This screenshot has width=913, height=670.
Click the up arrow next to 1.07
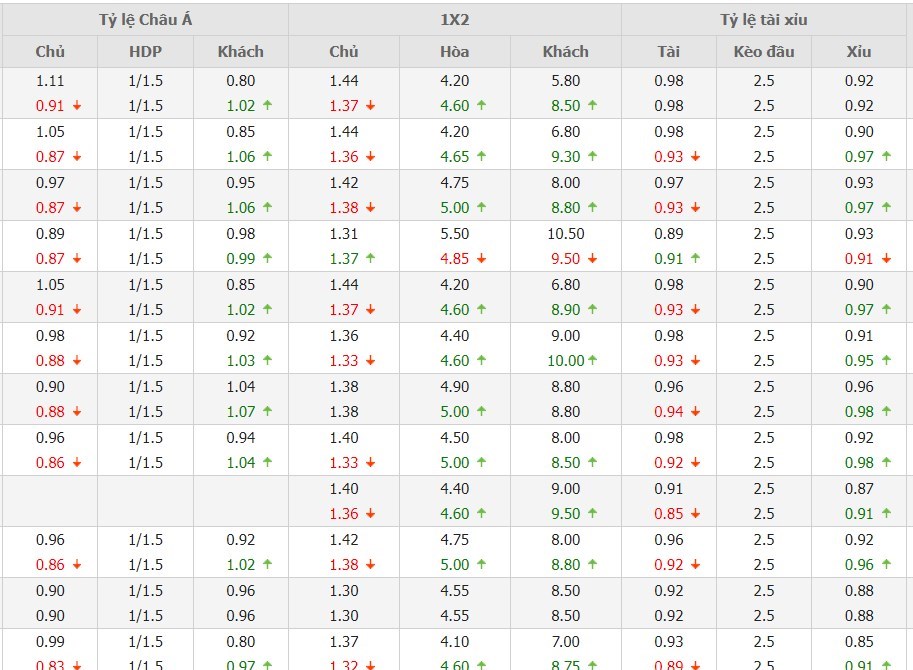click(x=267, y=412)
